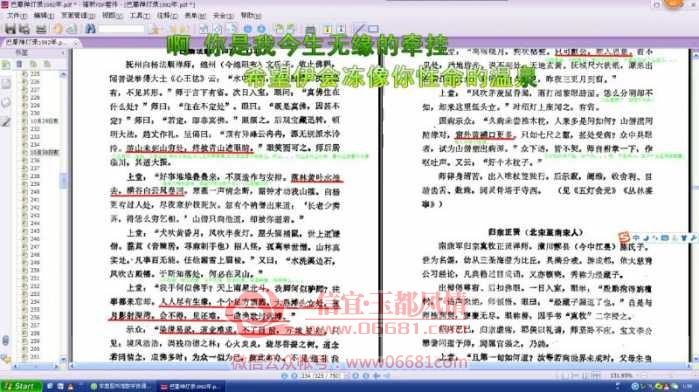Click the binoculars Find icon
The width and height of the screenshot is (699, 392).
pos(90,29)
